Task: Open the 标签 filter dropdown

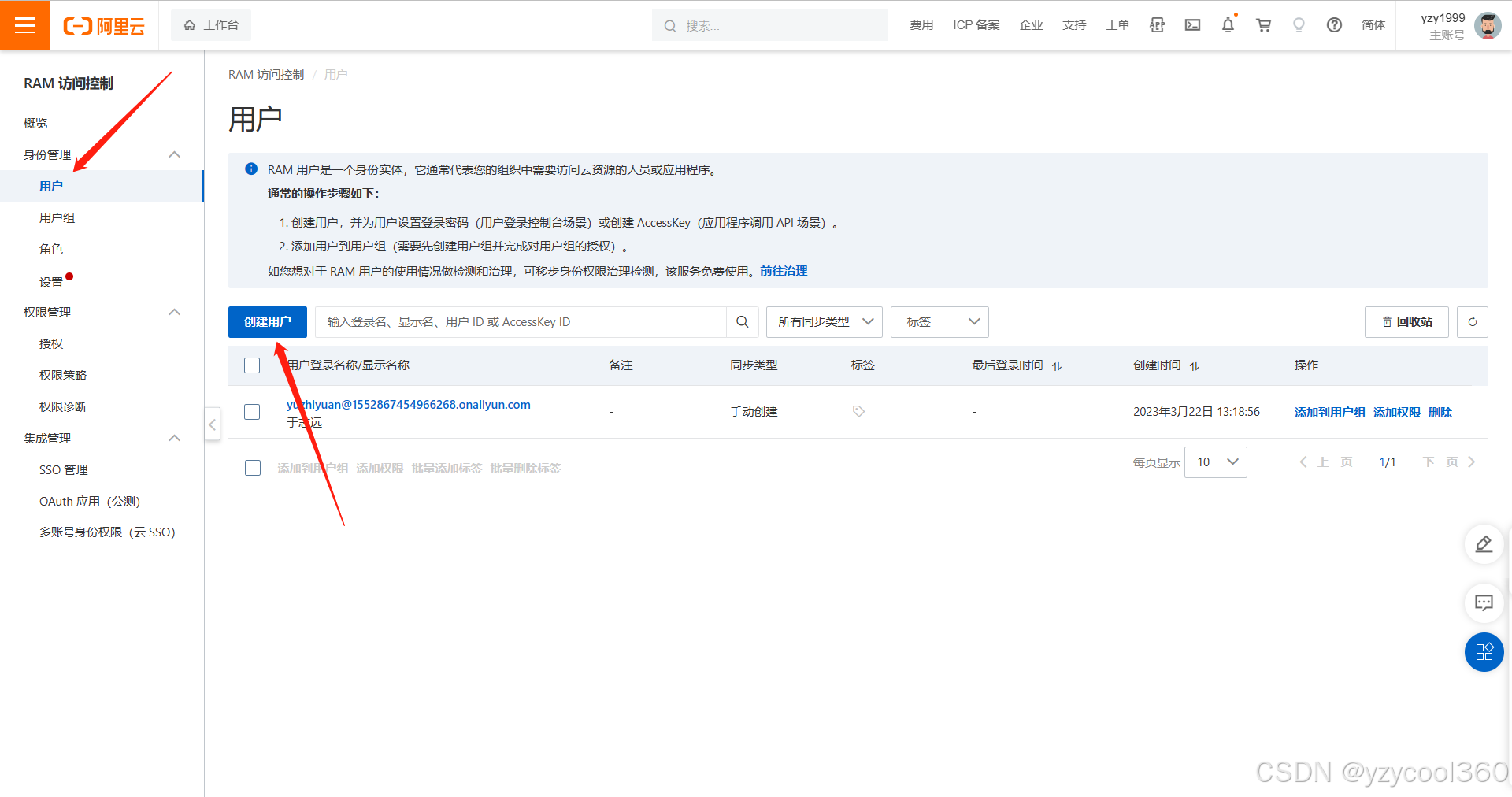Action: [x=939, y=321]
